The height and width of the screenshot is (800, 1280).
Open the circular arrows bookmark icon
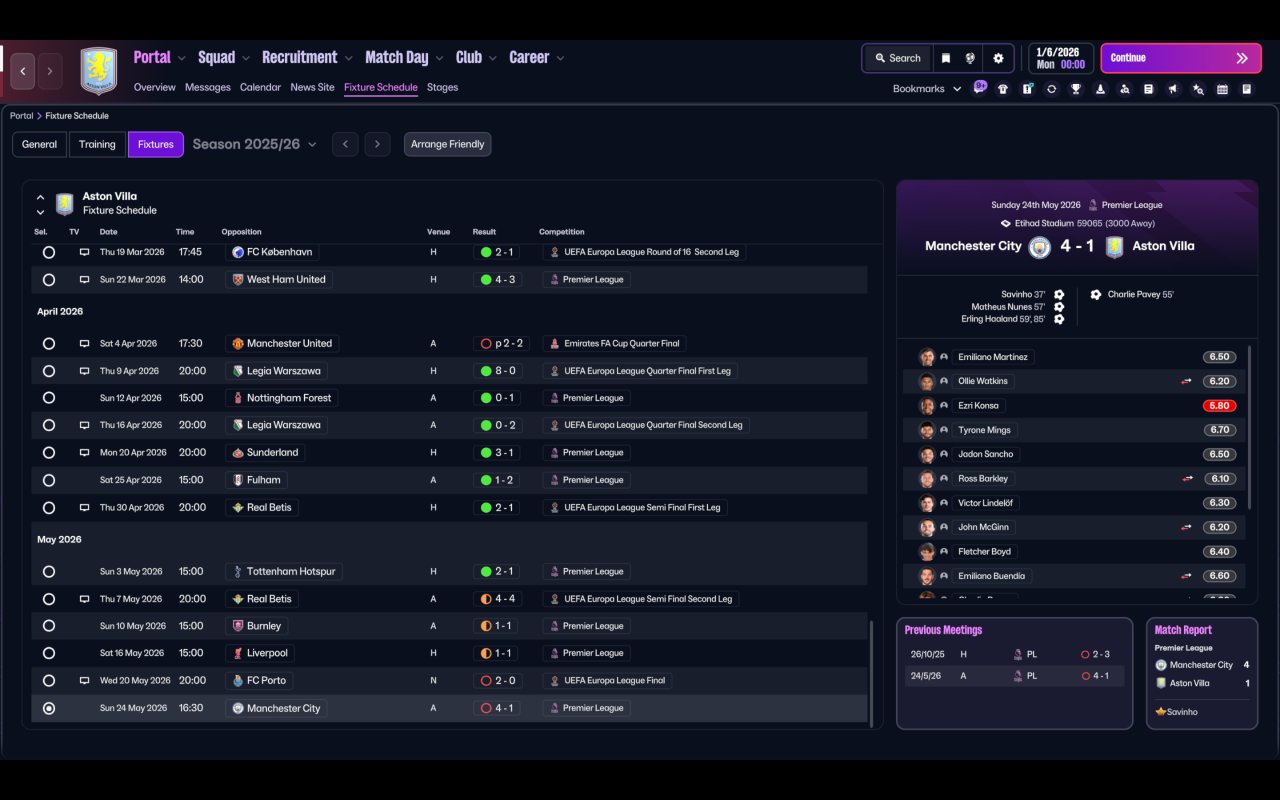(x=1051, y=89)
